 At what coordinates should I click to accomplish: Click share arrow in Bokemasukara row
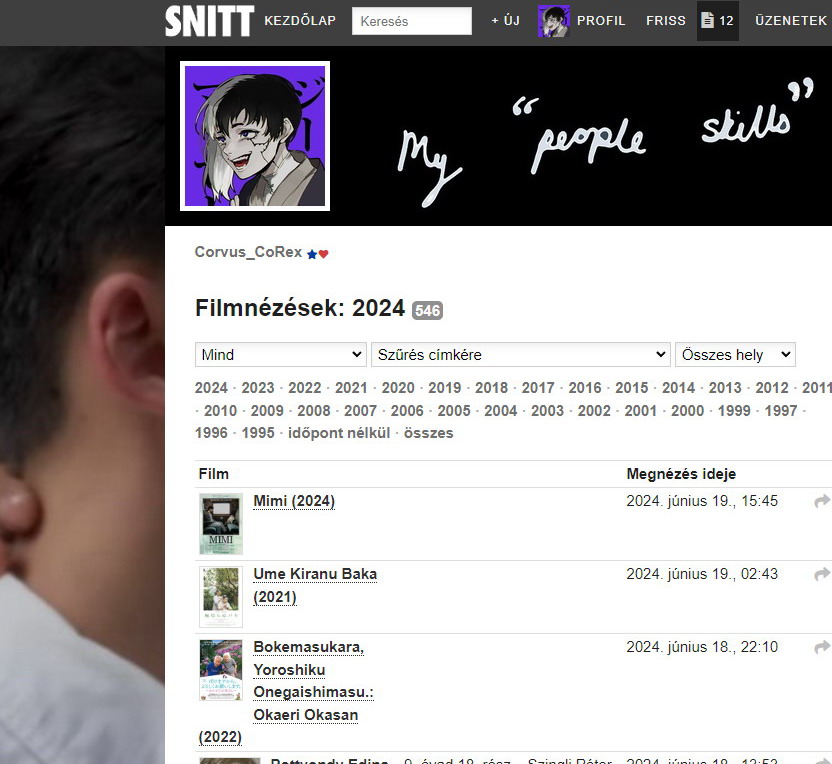[x=822, y=647]
